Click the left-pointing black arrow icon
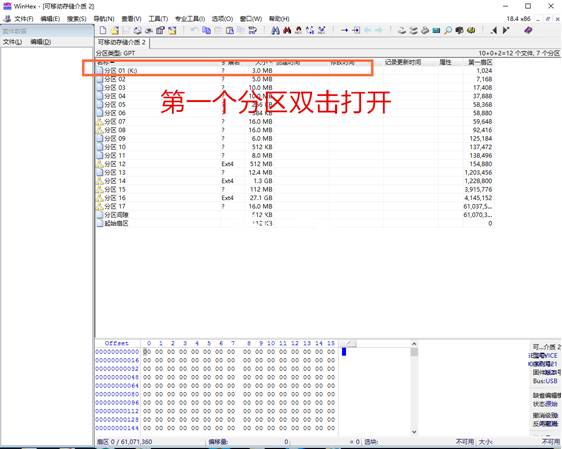The image size is (562, 449). (x=494, y=30)
